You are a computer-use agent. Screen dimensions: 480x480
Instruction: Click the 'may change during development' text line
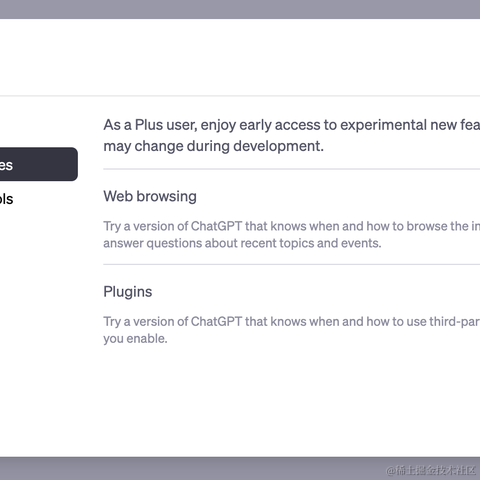[213, 146]
